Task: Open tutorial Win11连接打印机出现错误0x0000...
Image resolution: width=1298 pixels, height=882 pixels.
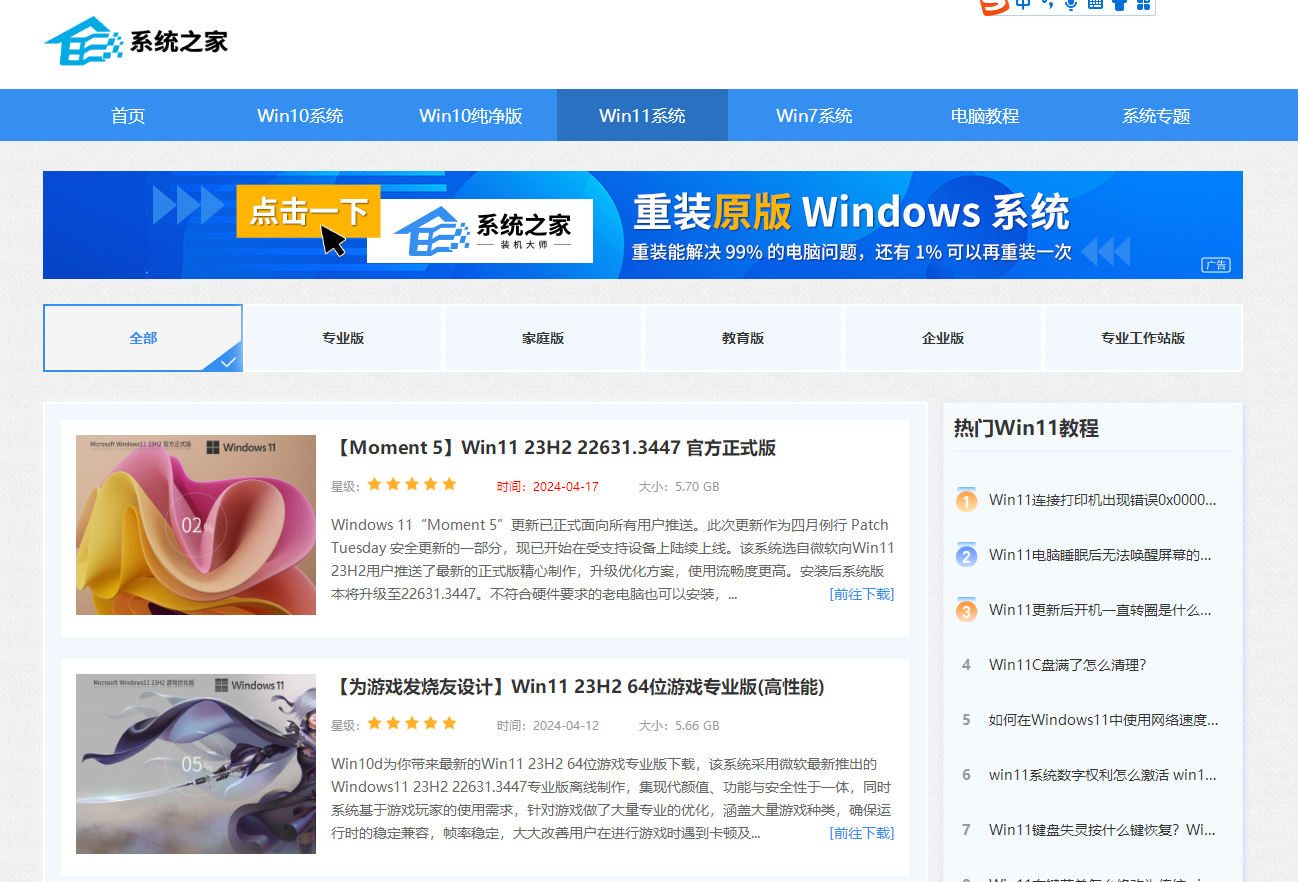Action: click(1103, 500)
